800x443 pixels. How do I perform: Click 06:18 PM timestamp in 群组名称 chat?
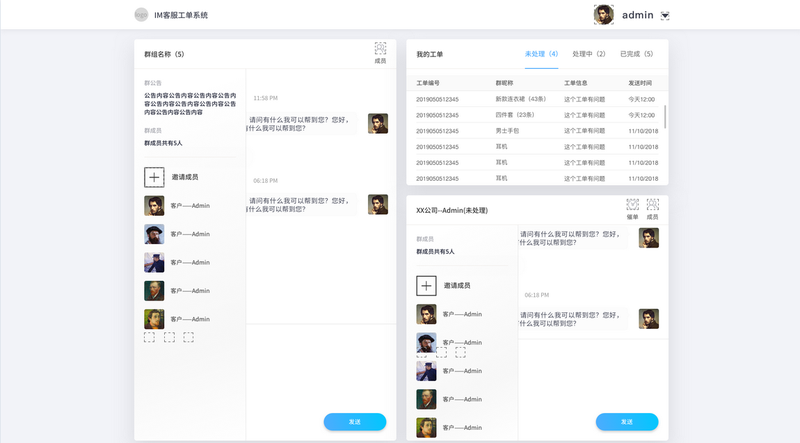(x=265, y=181)
